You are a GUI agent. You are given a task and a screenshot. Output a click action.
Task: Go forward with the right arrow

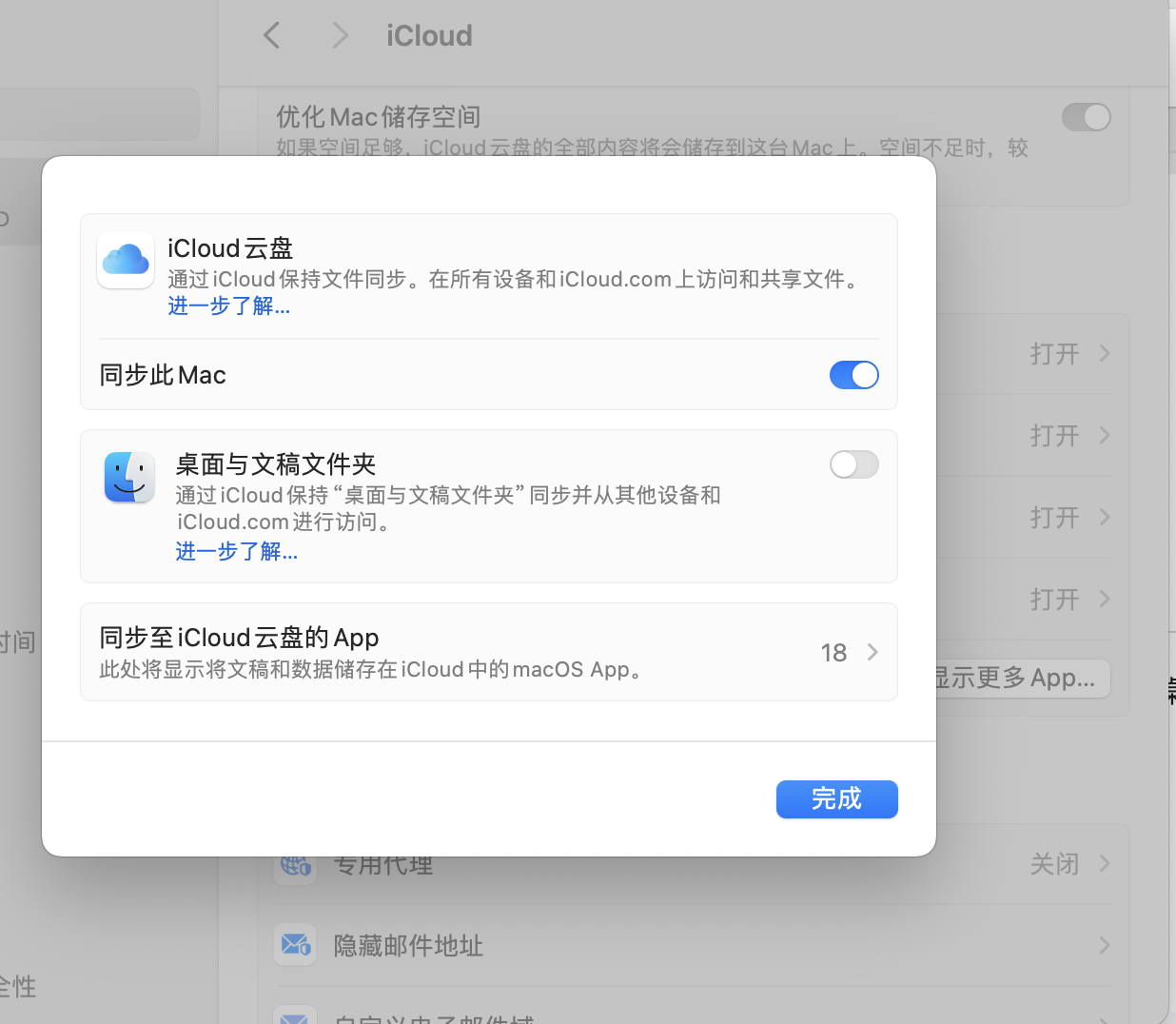pyautogui.click(x=340, y=36)
